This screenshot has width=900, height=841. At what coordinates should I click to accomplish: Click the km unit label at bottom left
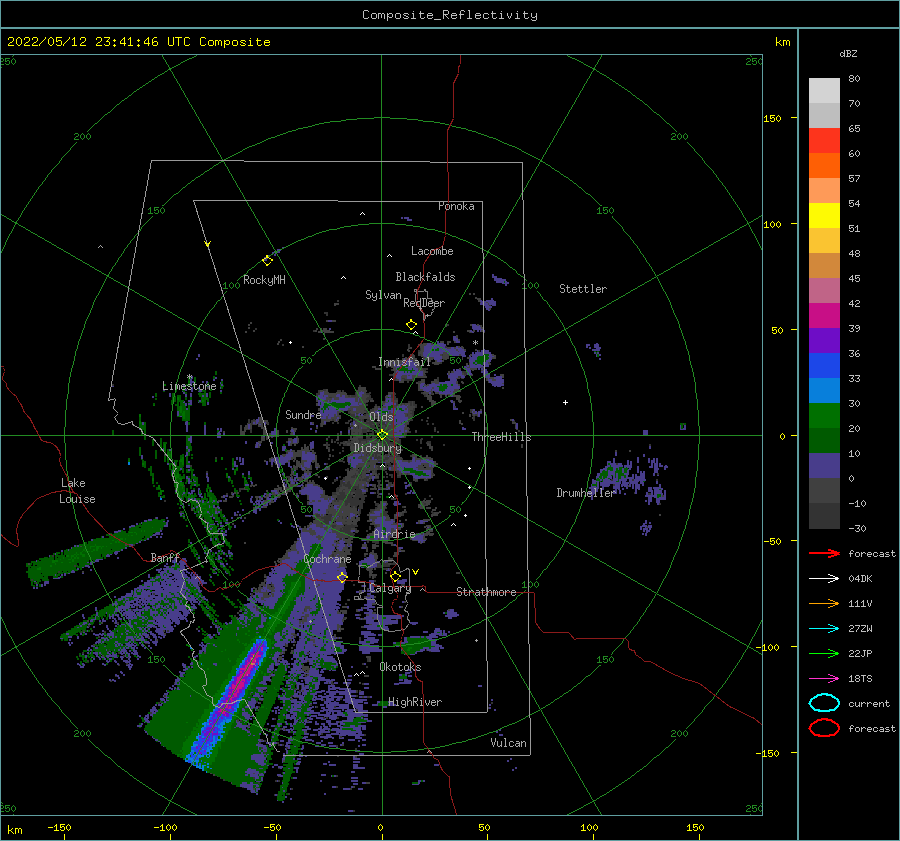[14, 830]
